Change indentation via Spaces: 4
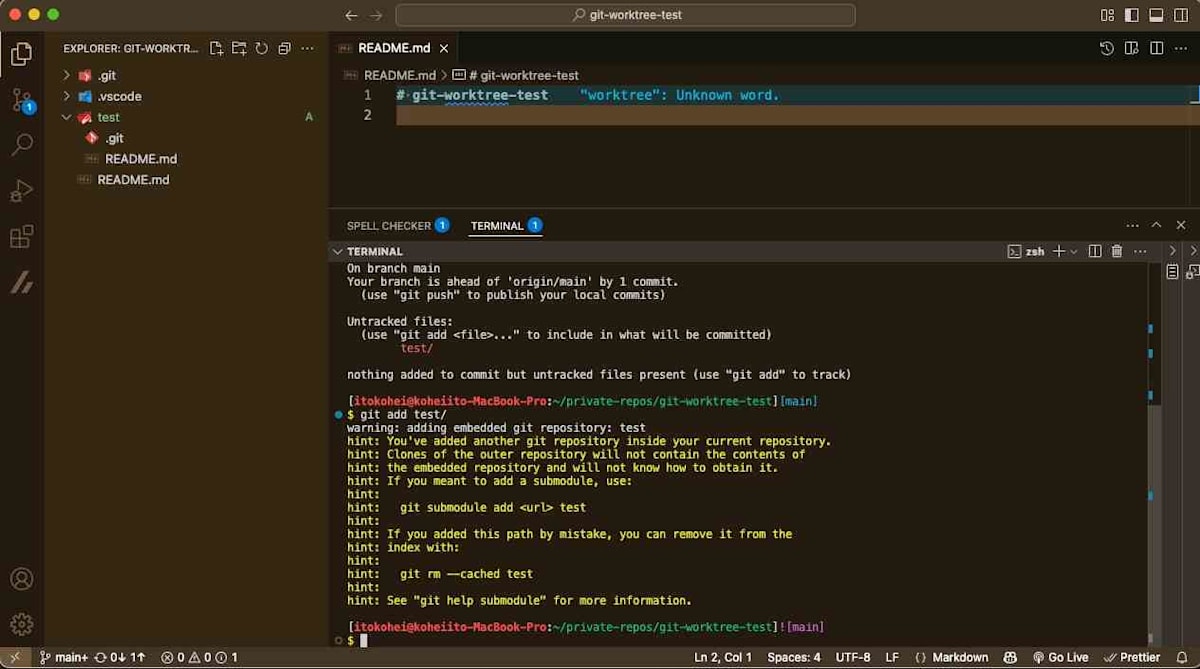The image size is (1200, 669). [x=793, y=657]
